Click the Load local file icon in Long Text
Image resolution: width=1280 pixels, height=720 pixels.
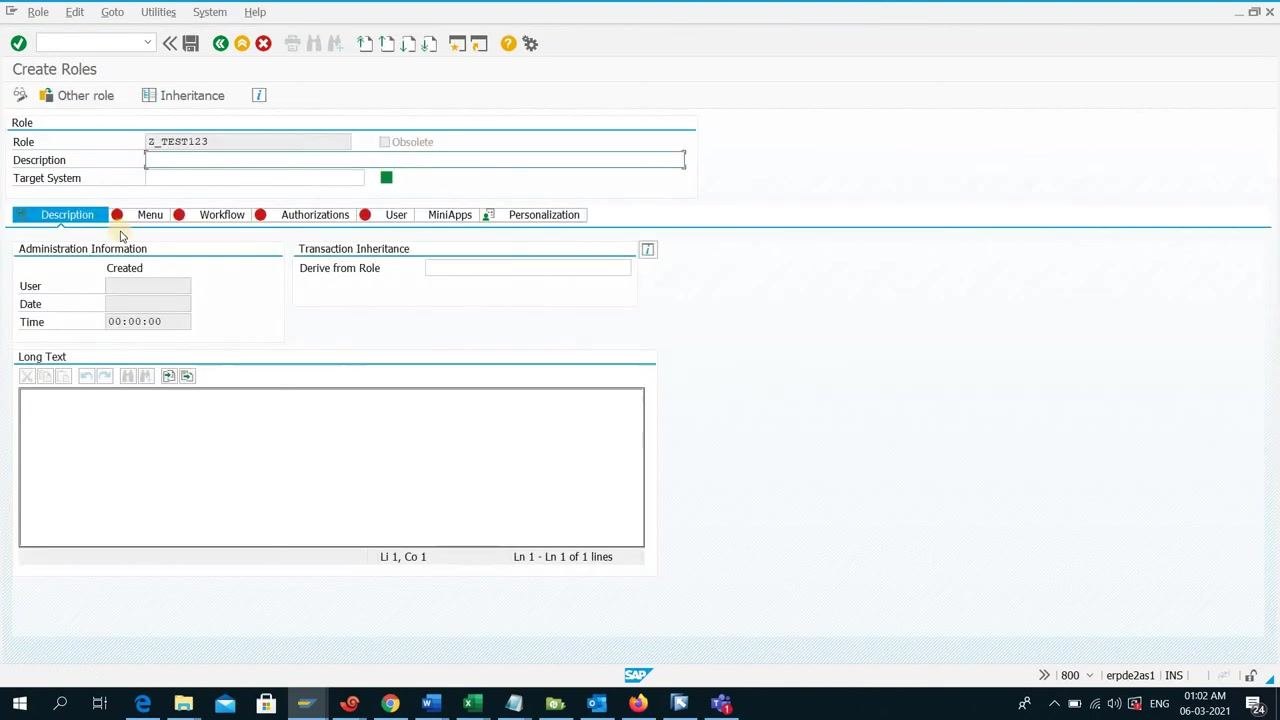168,376
